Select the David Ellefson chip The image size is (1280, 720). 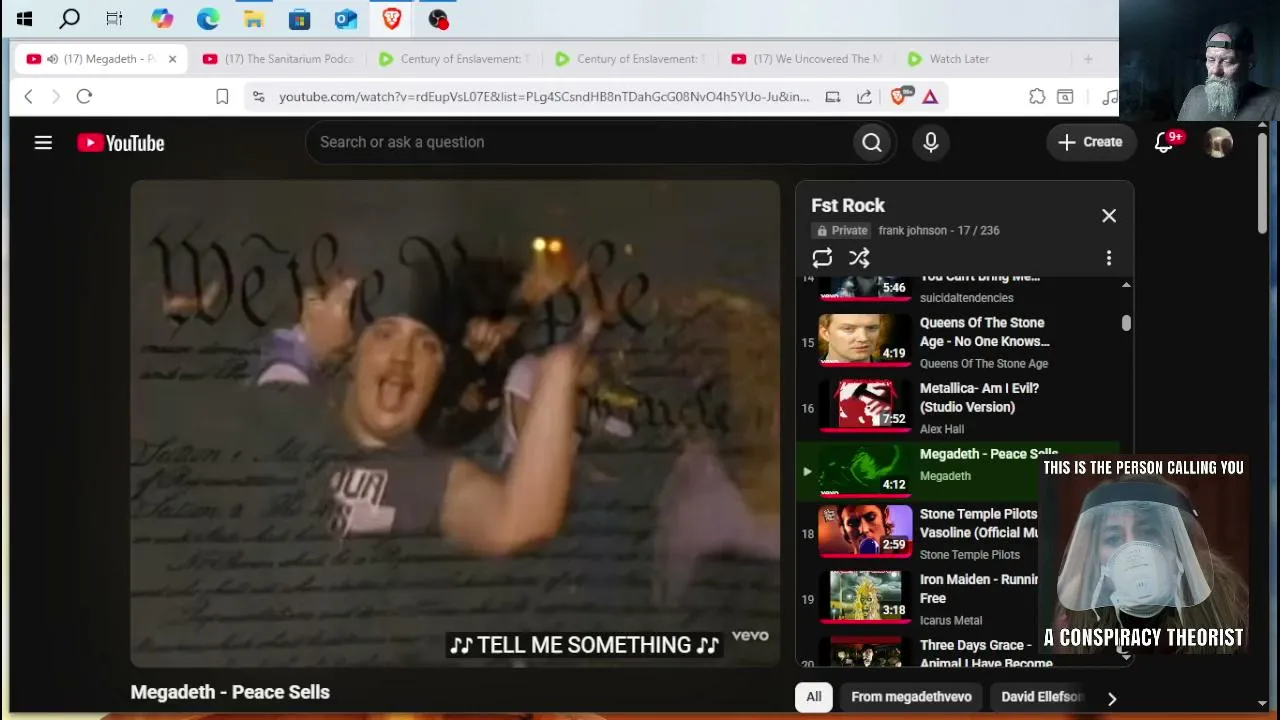(x=1042, y=697)
